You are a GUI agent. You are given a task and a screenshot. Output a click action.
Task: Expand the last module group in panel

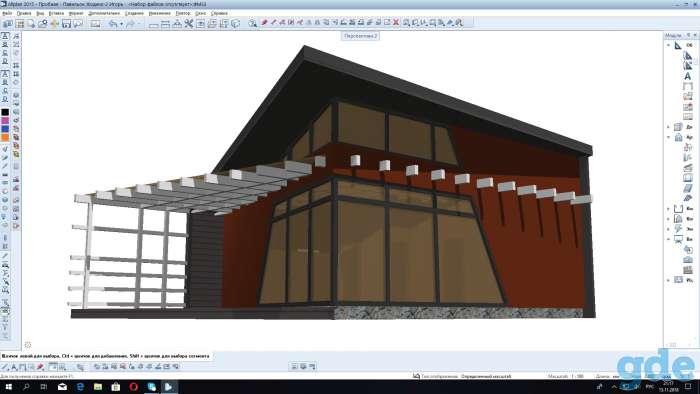click(668, 280)
